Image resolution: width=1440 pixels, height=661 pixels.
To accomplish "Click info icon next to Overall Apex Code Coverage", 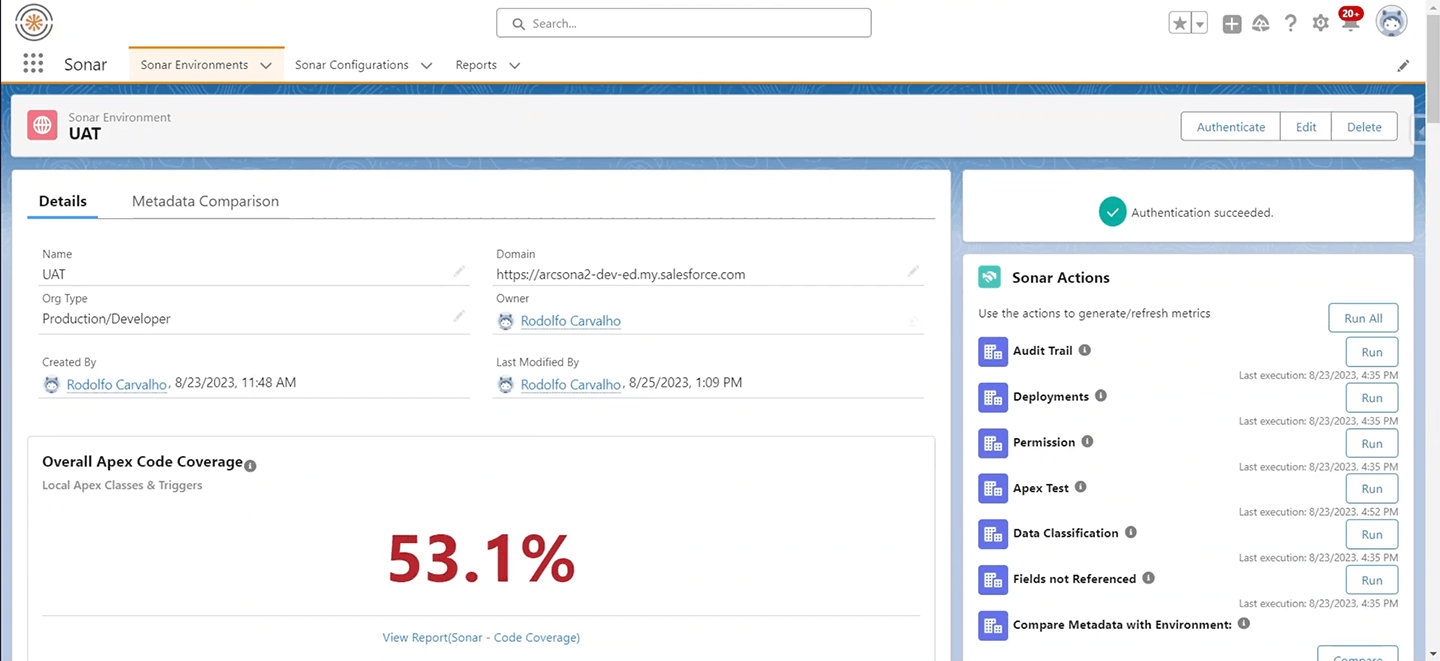I will (x=250, y=466).
